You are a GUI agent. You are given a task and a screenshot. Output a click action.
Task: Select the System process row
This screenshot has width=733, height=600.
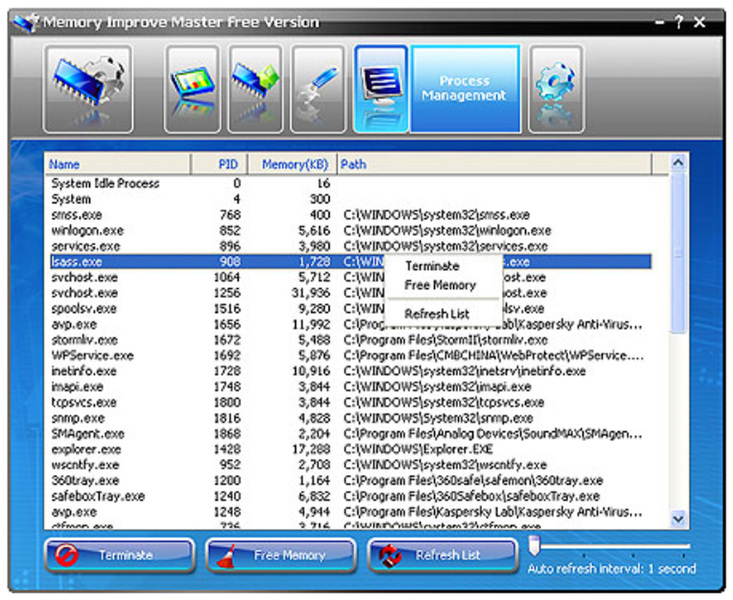351,199
